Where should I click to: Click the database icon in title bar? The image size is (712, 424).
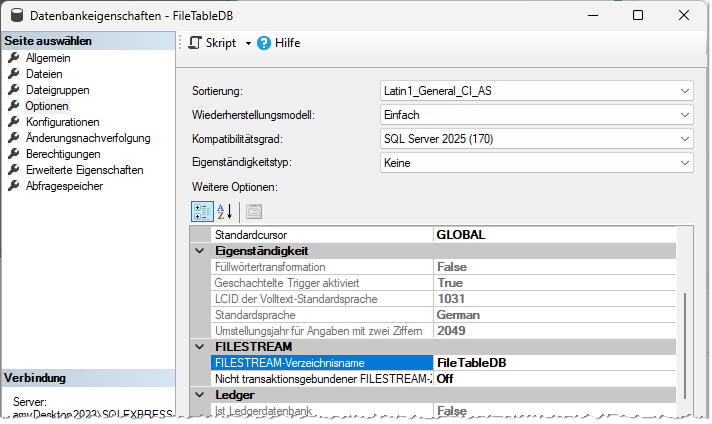[17, 15]
